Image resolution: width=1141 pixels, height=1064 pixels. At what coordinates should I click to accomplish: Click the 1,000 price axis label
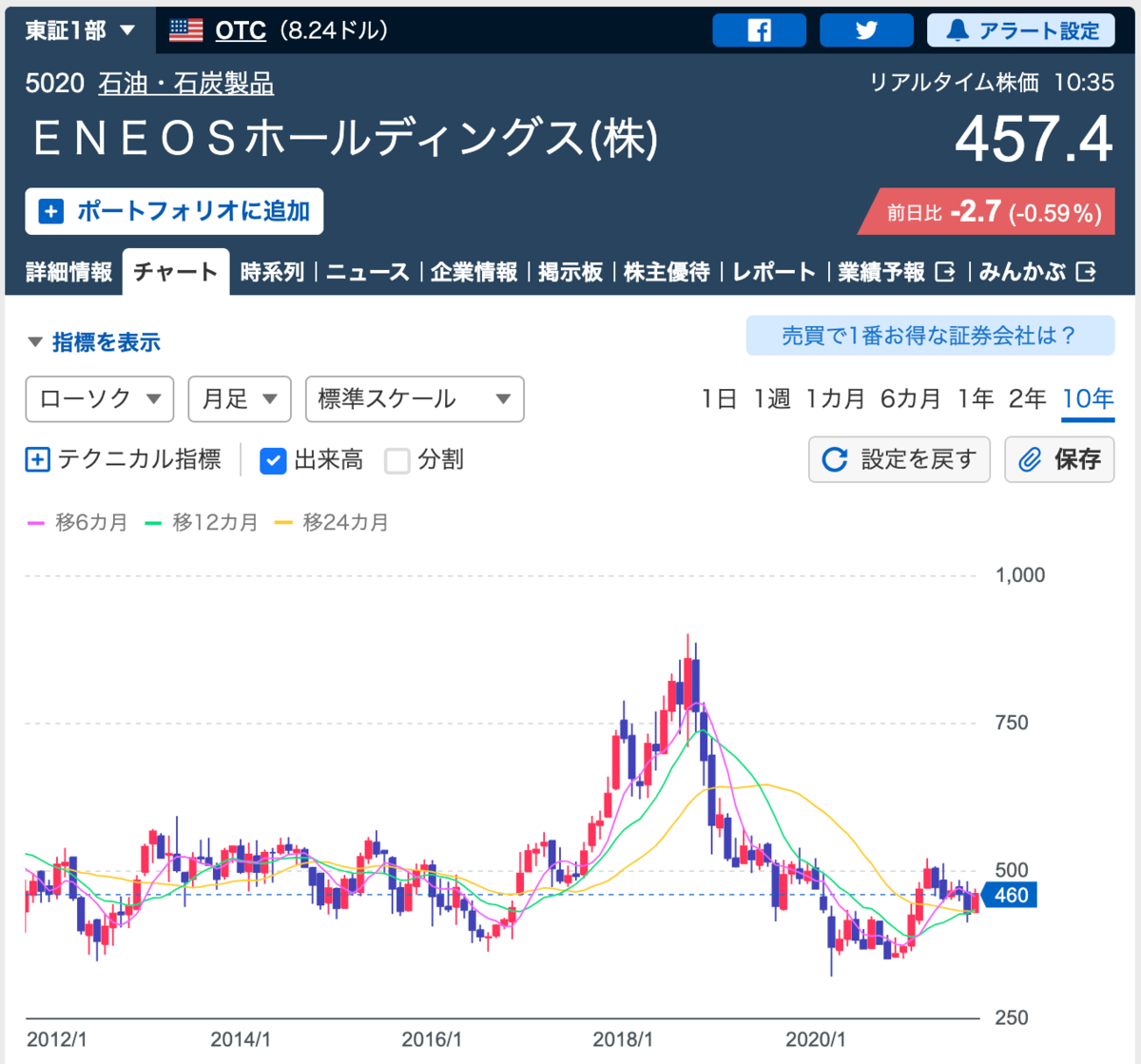point(1020,575)
